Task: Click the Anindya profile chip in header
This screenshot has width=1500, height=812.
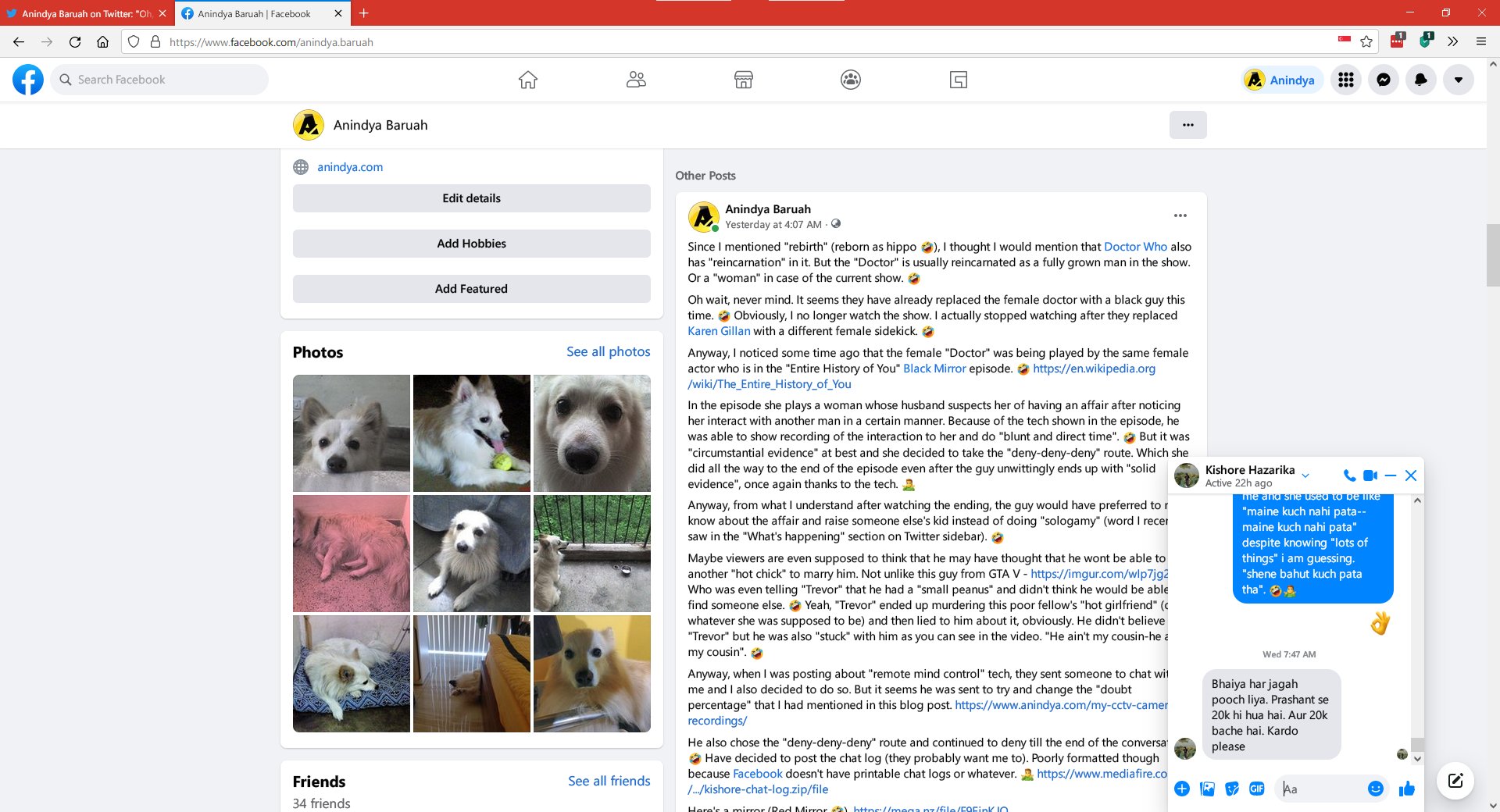Action: point(1282,80)
